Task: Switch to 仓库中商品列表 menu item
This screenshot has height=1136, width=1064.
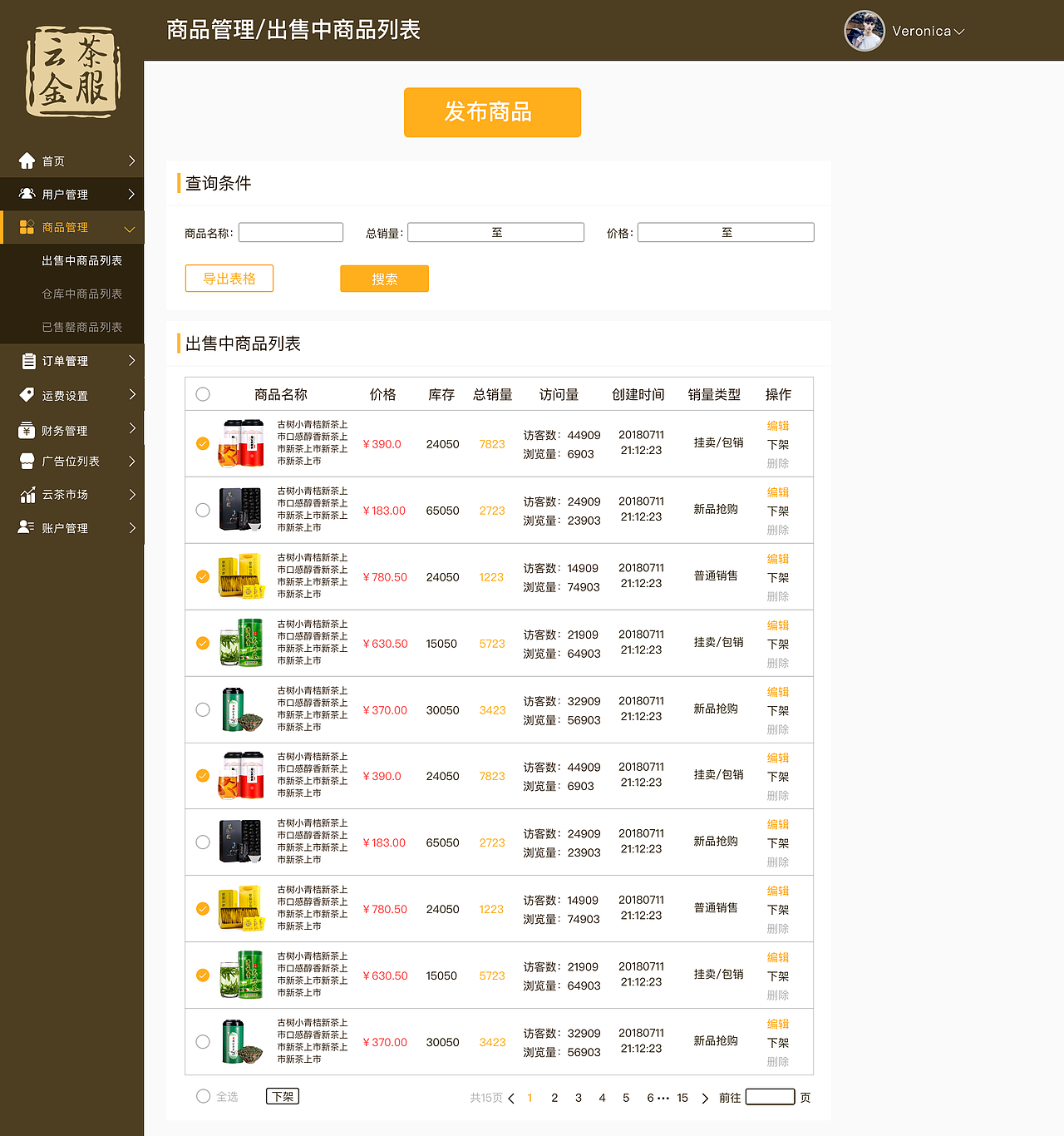Action: (x=81, y=293)
